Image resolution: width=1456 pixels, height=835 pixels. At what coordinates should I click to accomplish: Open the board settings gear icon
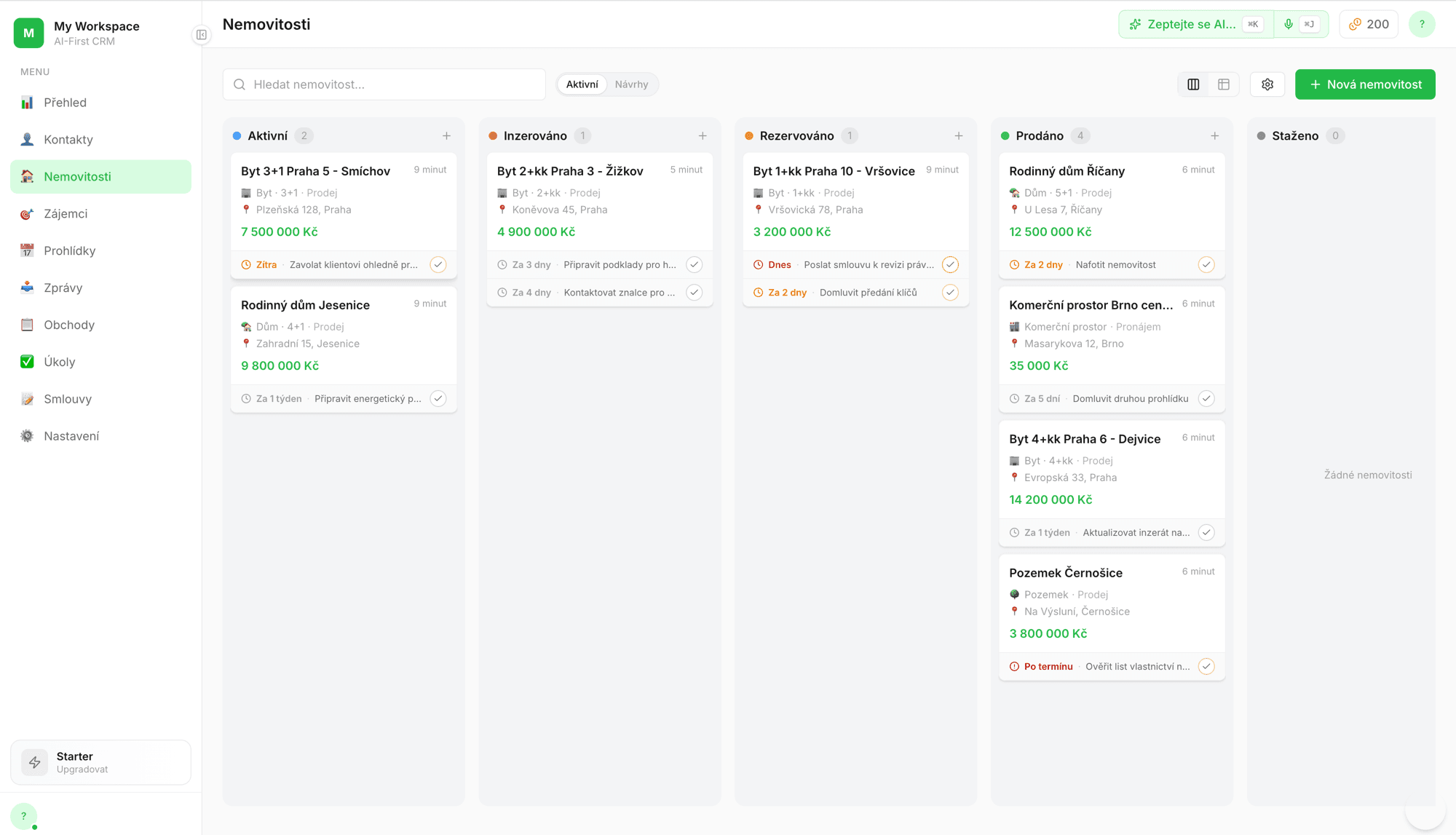point(1267,84)
